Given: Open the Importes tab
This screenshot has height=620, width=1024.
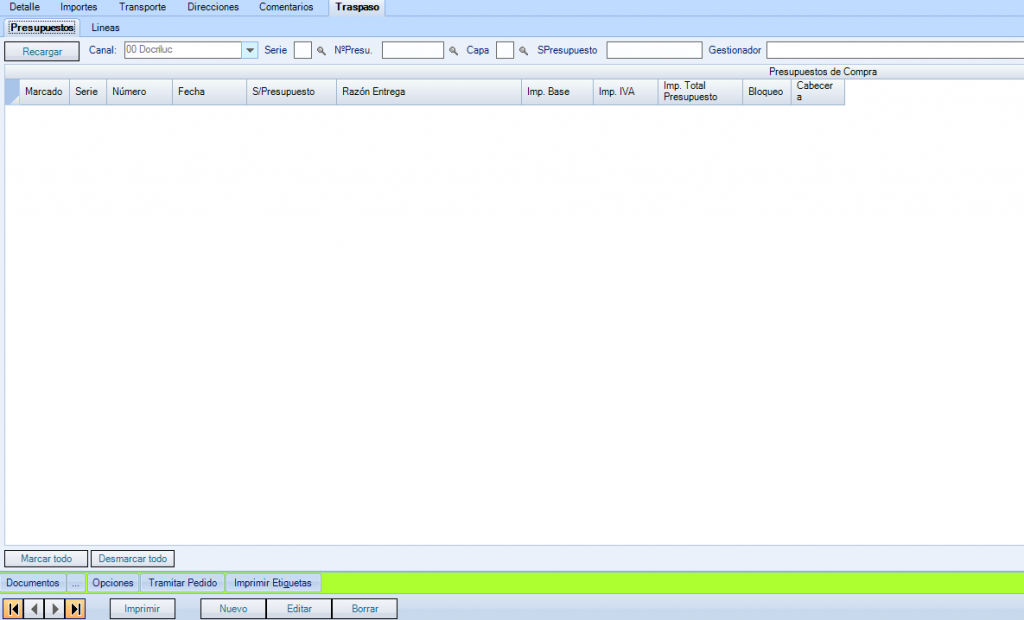Looking at the screenshot, I should 79,7.
